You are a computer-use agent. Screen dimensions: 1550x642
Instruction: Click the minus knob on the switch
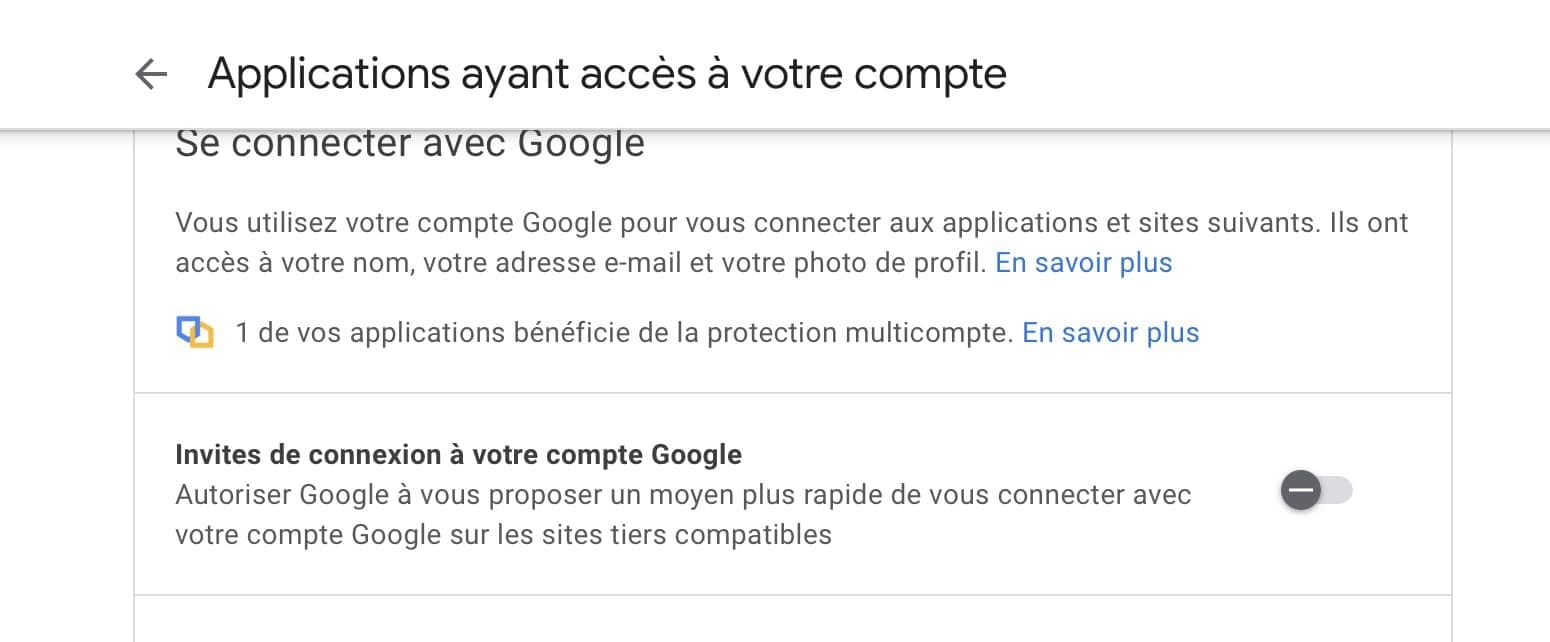pyautogui.click(x=1301, y=491)
